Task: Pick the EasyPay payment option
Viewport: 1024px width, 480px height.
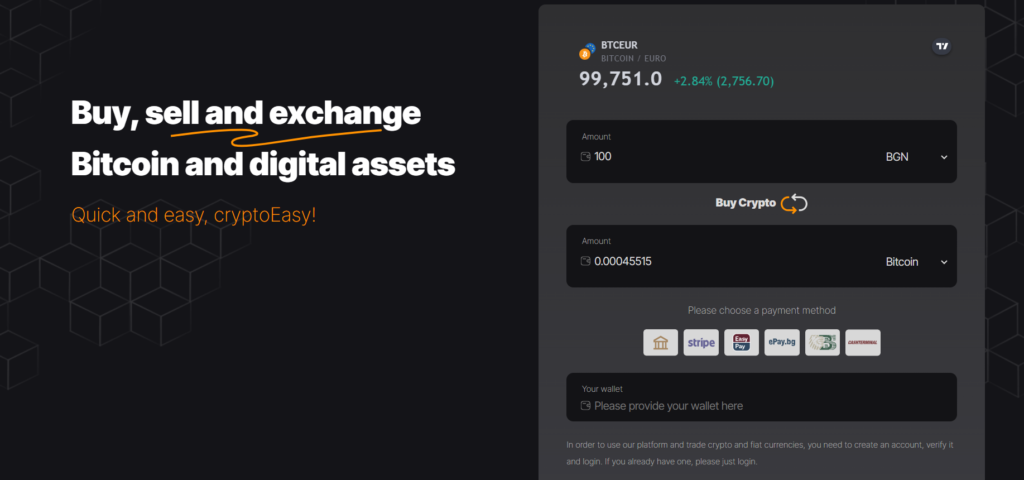Action: (741, 343)
